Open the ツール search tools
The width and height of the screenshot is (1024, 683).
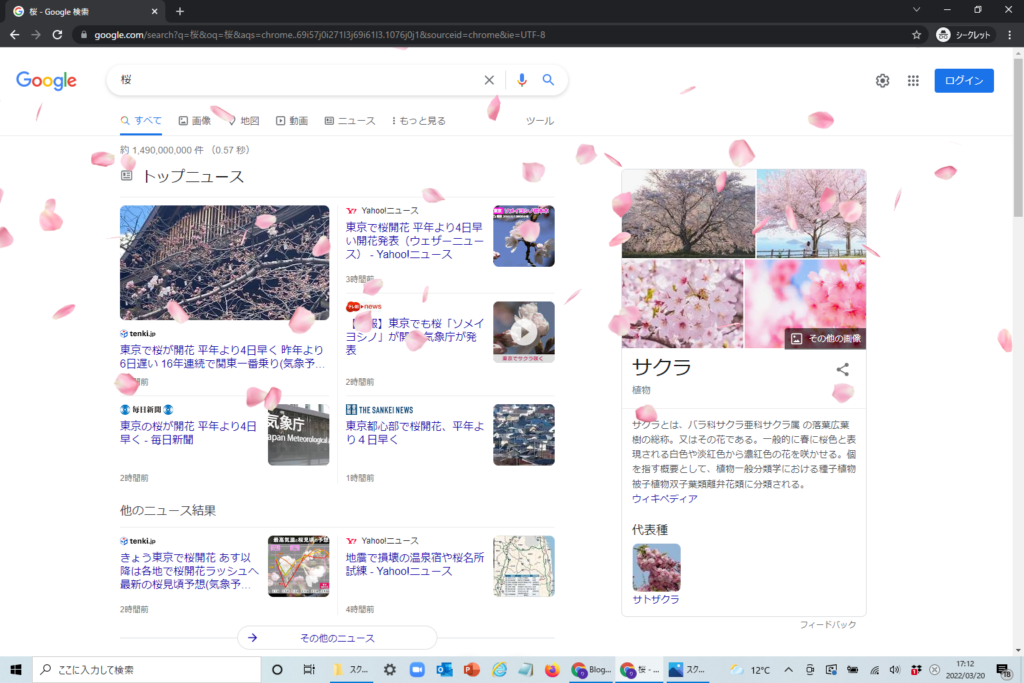tap(539, 121)
